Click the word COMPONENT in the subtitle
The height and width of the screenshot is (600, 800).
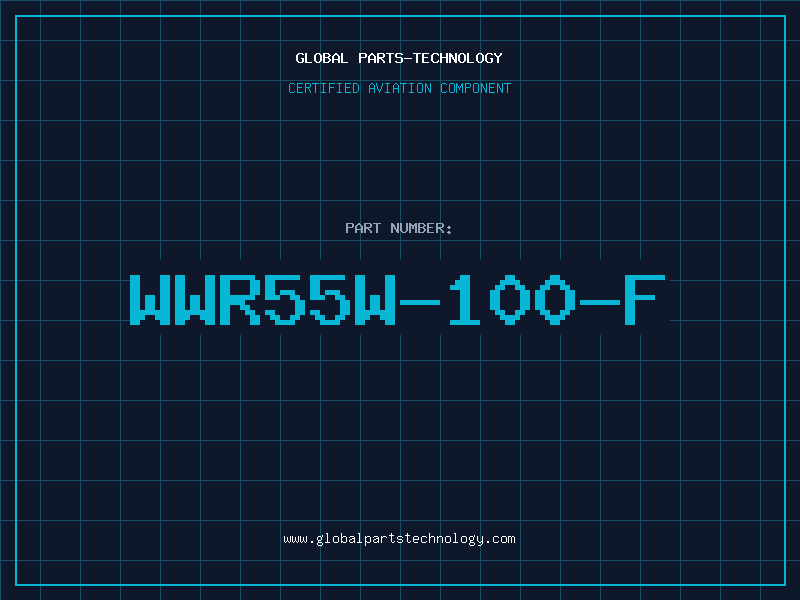pos(476,88)
